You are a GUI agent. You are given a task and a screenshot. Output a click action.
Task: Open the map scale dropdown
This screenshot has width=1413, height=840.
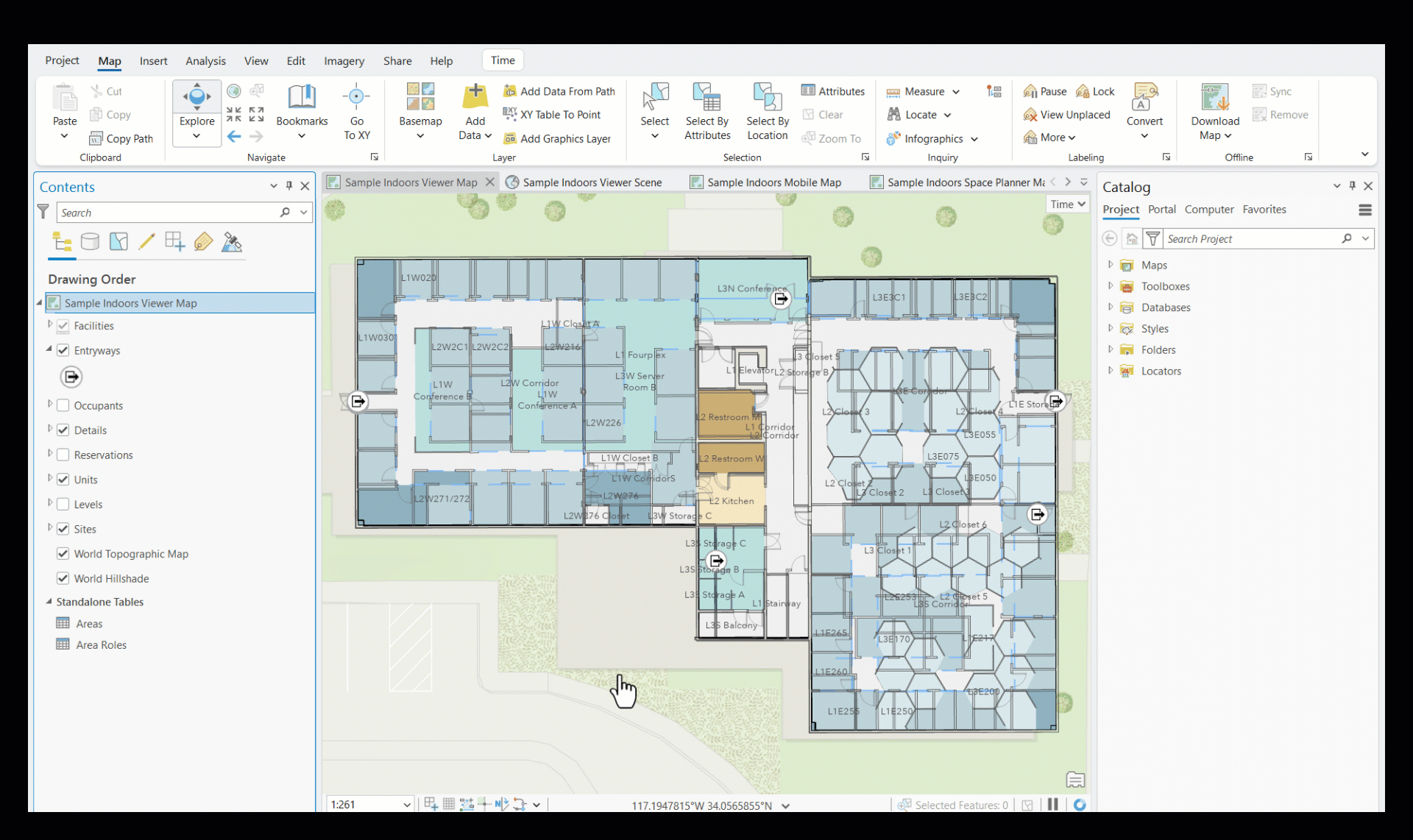(x=406, y=805)
